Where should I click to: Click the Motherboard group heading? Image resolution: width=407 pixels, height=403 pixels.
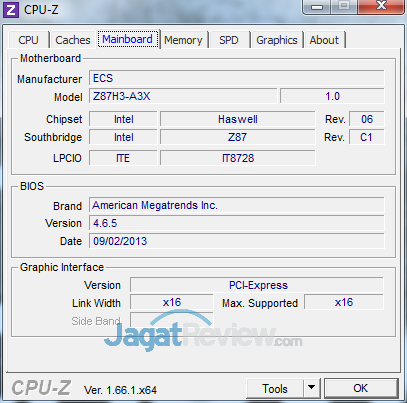click(50, 58)
